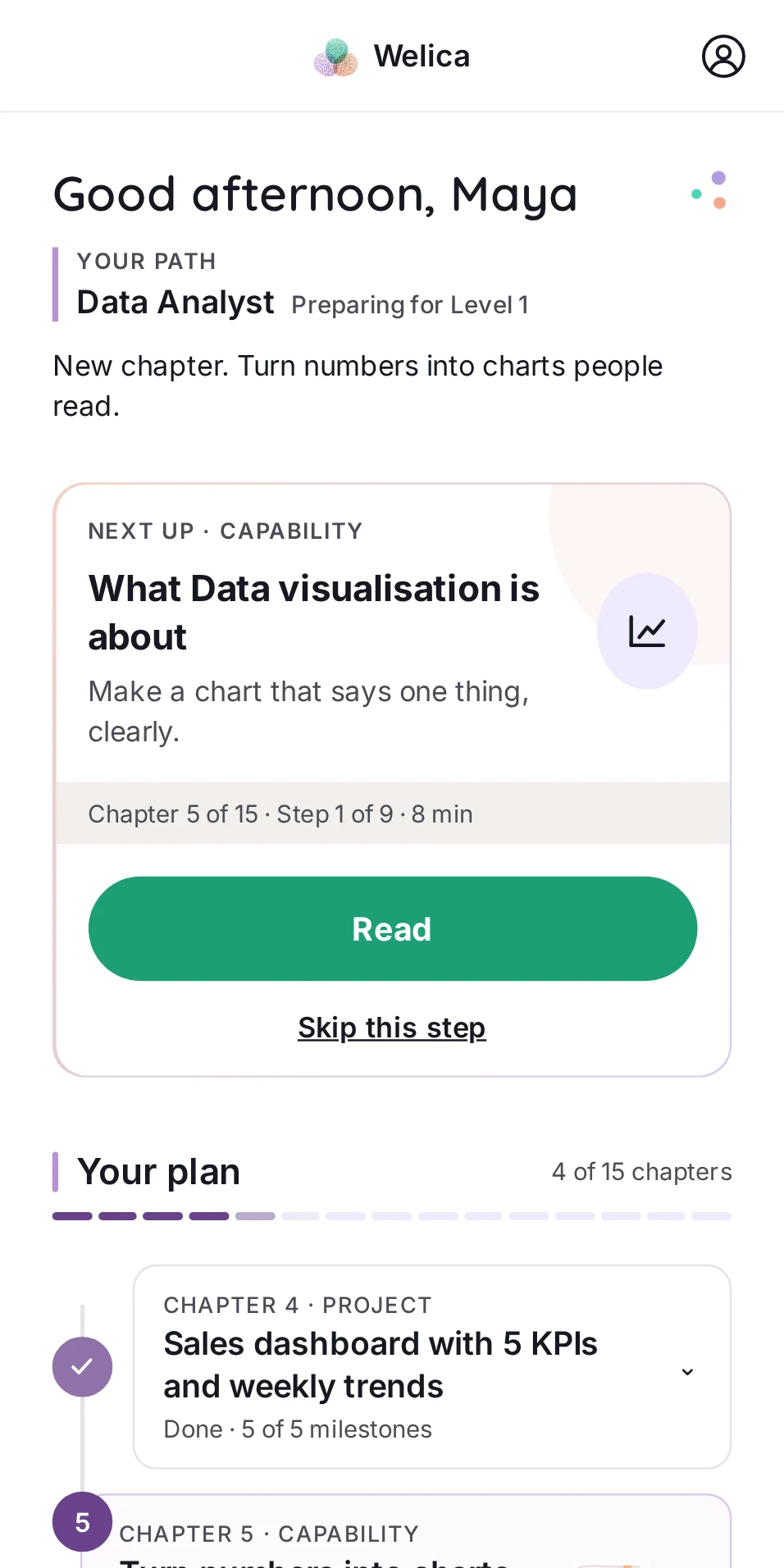
Task: Open the Chapter 5 Capability card
Action: click(x=410, y=1532)
